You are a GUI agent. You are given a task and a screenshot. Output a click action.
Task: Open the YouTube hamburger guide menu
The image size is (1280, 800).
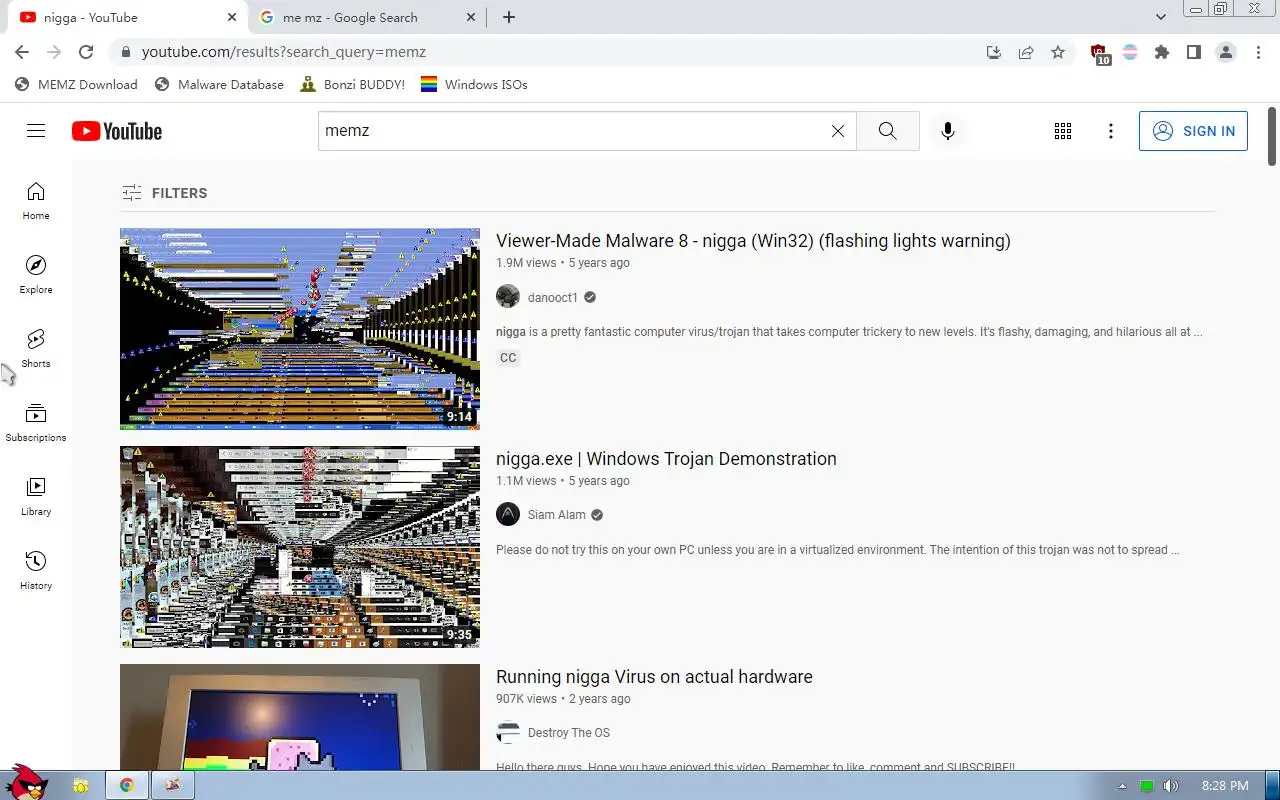[x=36, y=131]
